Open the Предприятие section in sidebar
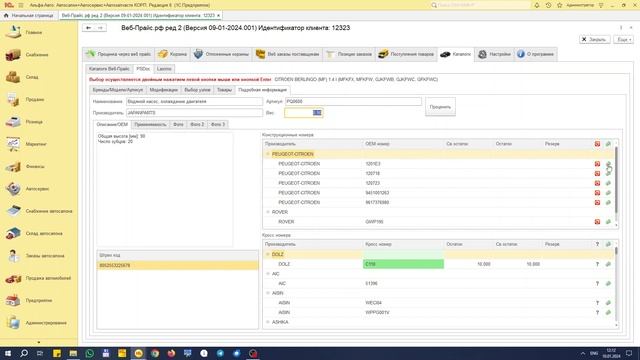Image resolution: width=640 pixels, height=360 pixels. 38,300
